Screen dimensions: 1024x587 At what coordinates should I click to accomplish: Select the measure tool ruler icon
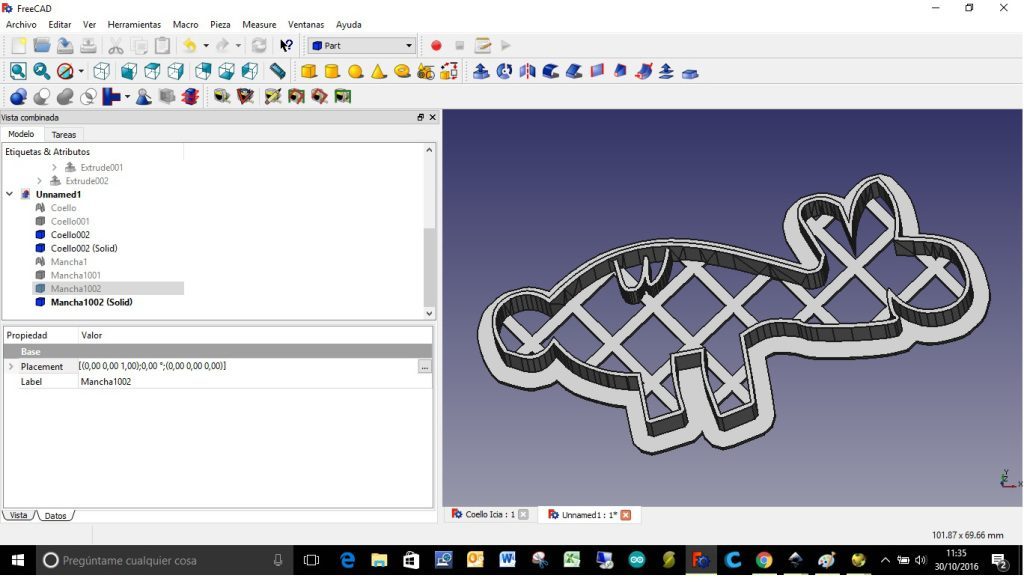(x=278, y=71)
